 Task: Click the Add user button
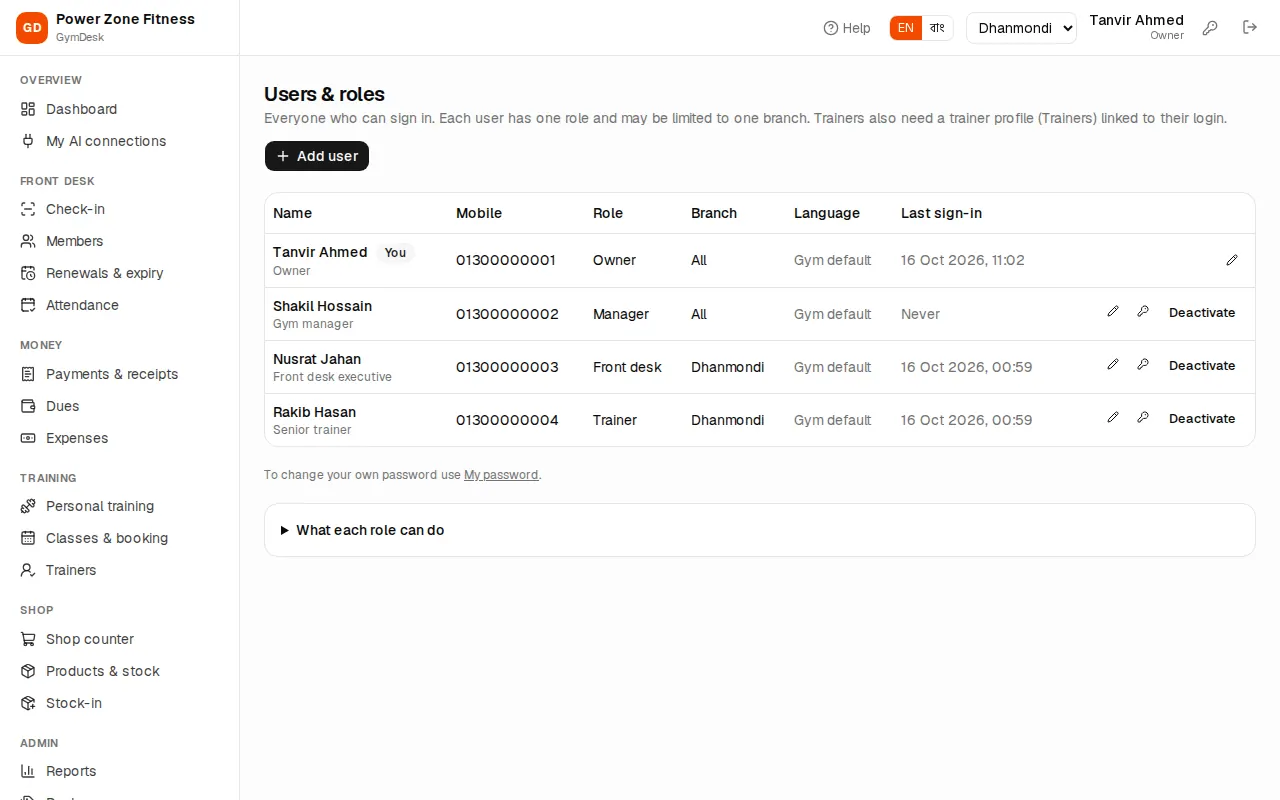(317, 156)
